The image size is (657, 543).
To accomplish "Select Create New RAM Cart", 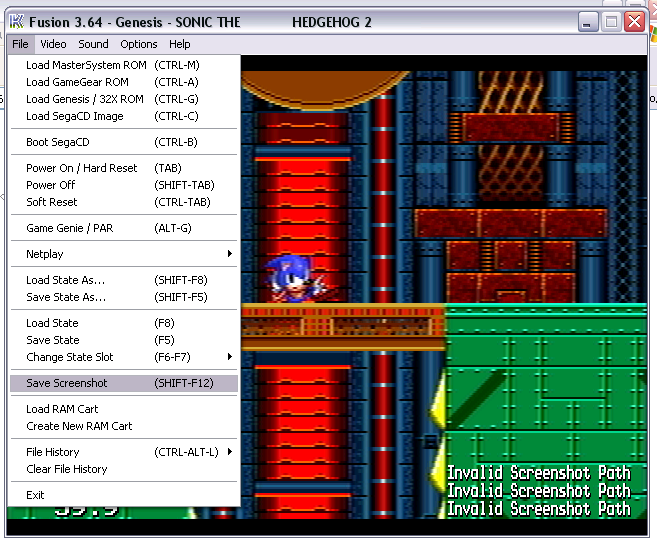I will pyautogui.click(x=124, y=426).
